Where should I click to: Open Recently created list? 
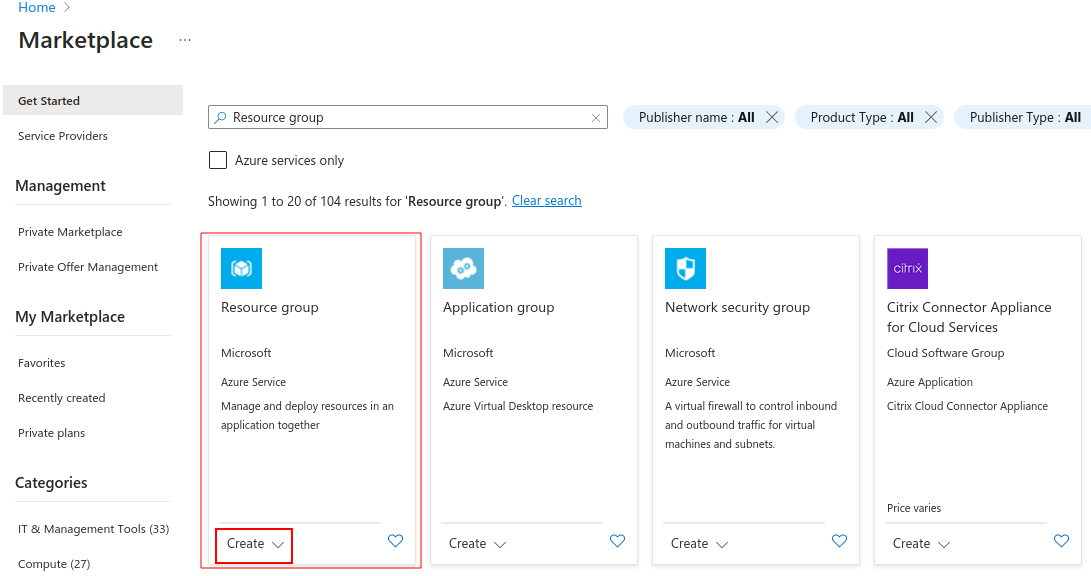61,398
